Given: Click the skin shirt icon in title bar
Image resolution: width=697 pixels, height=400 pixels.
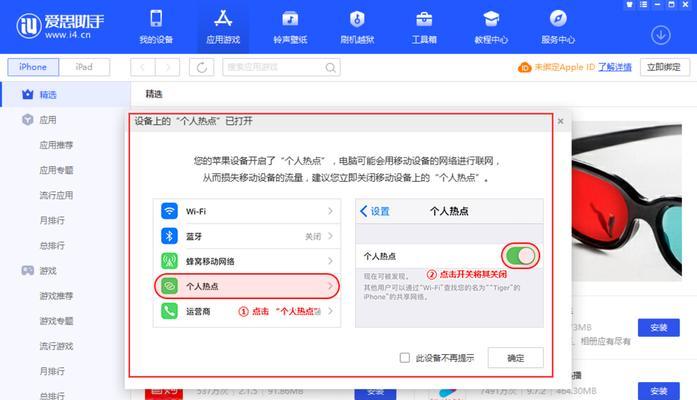Looking at the screenshot, I should [x=629, y=4].
